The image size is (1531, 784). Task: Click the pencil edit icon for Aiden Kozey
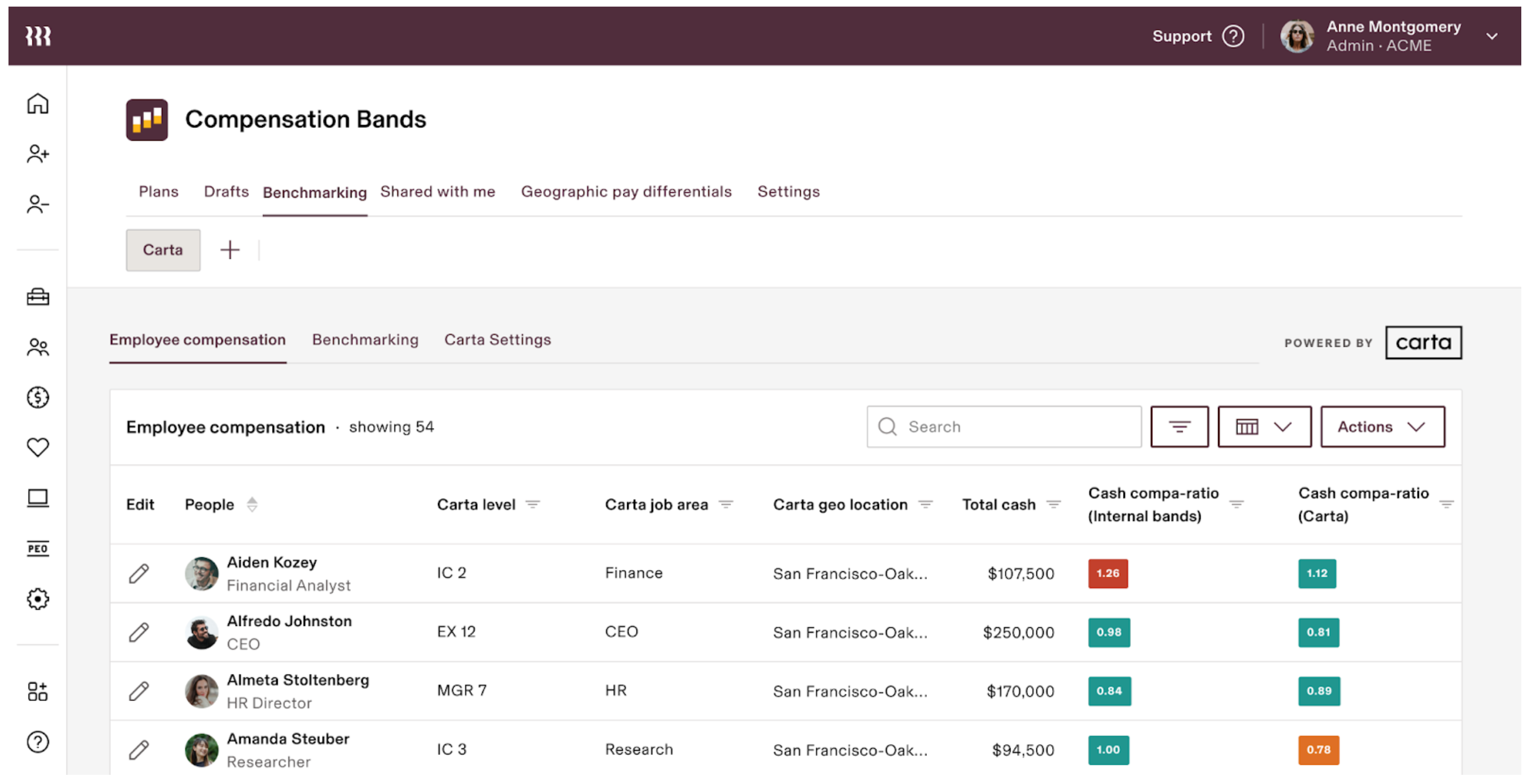click(x=139, y=573)
